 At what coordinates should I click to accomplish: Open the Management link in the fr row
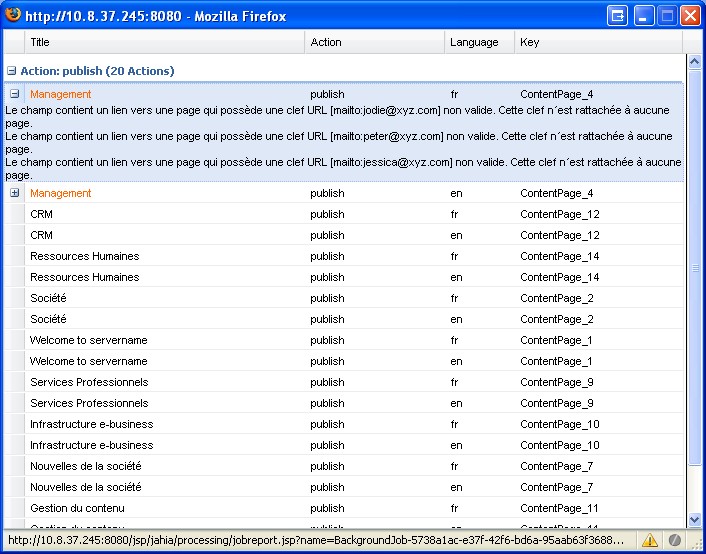61,94
